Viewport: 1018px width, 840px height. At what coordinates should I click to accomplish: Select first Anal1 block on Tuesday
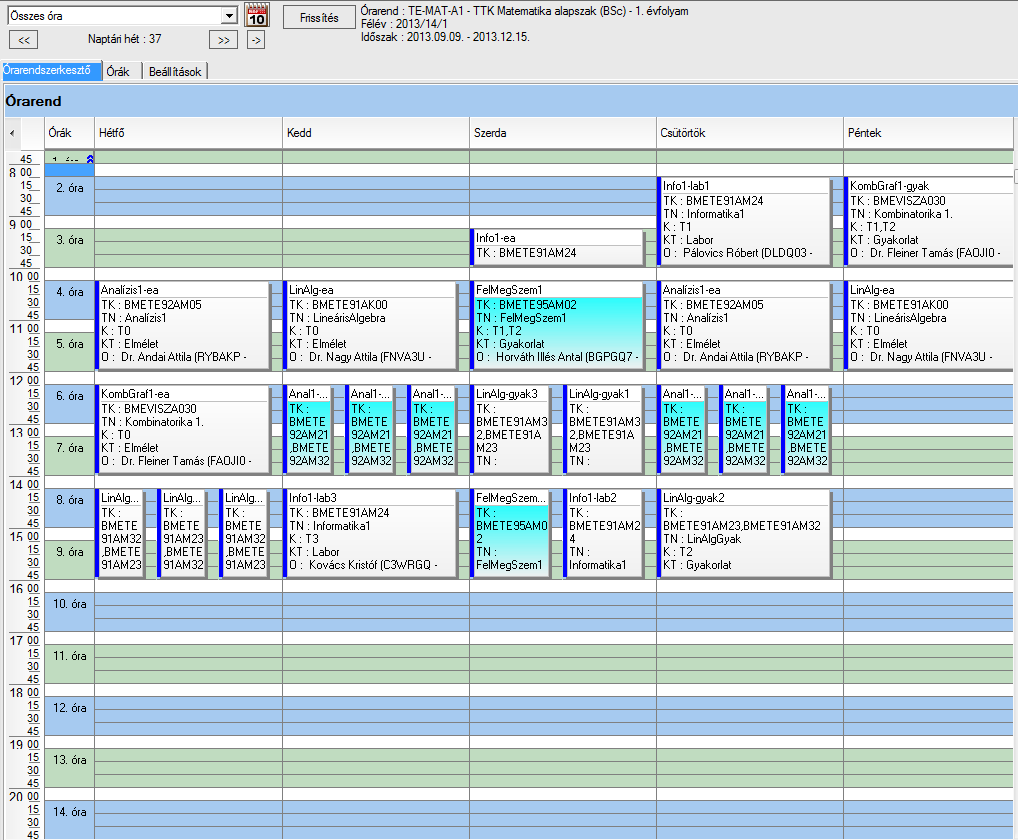308,429
